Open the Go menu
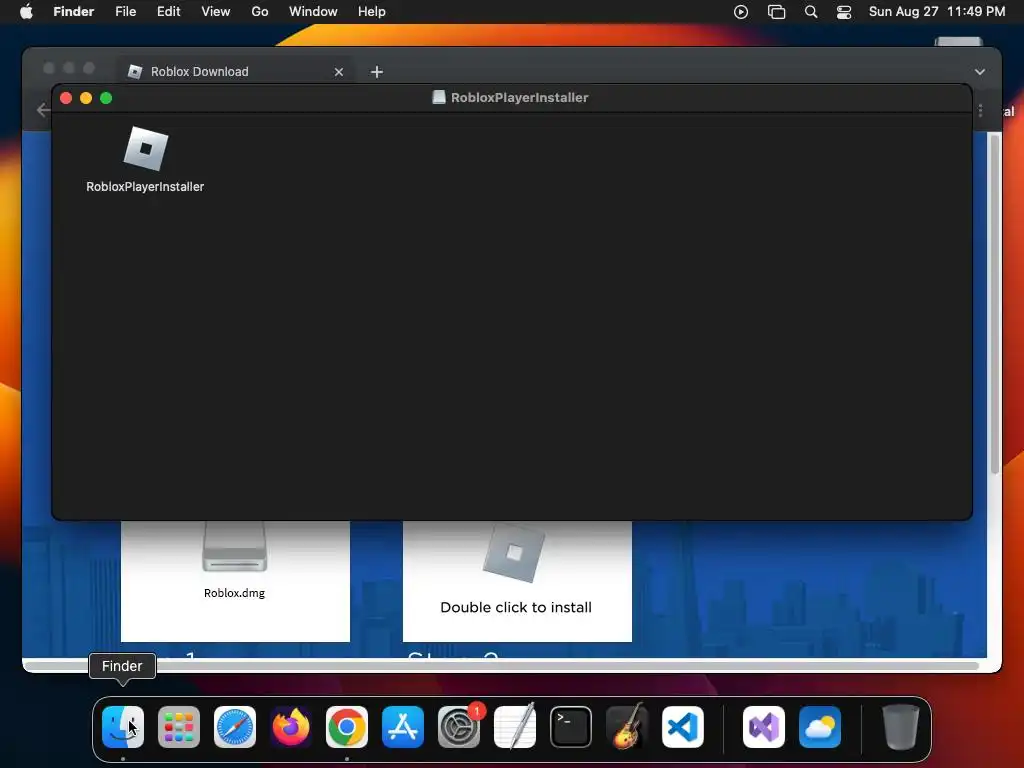Viewport: 1024px width, 768px height. click(260, 12)
